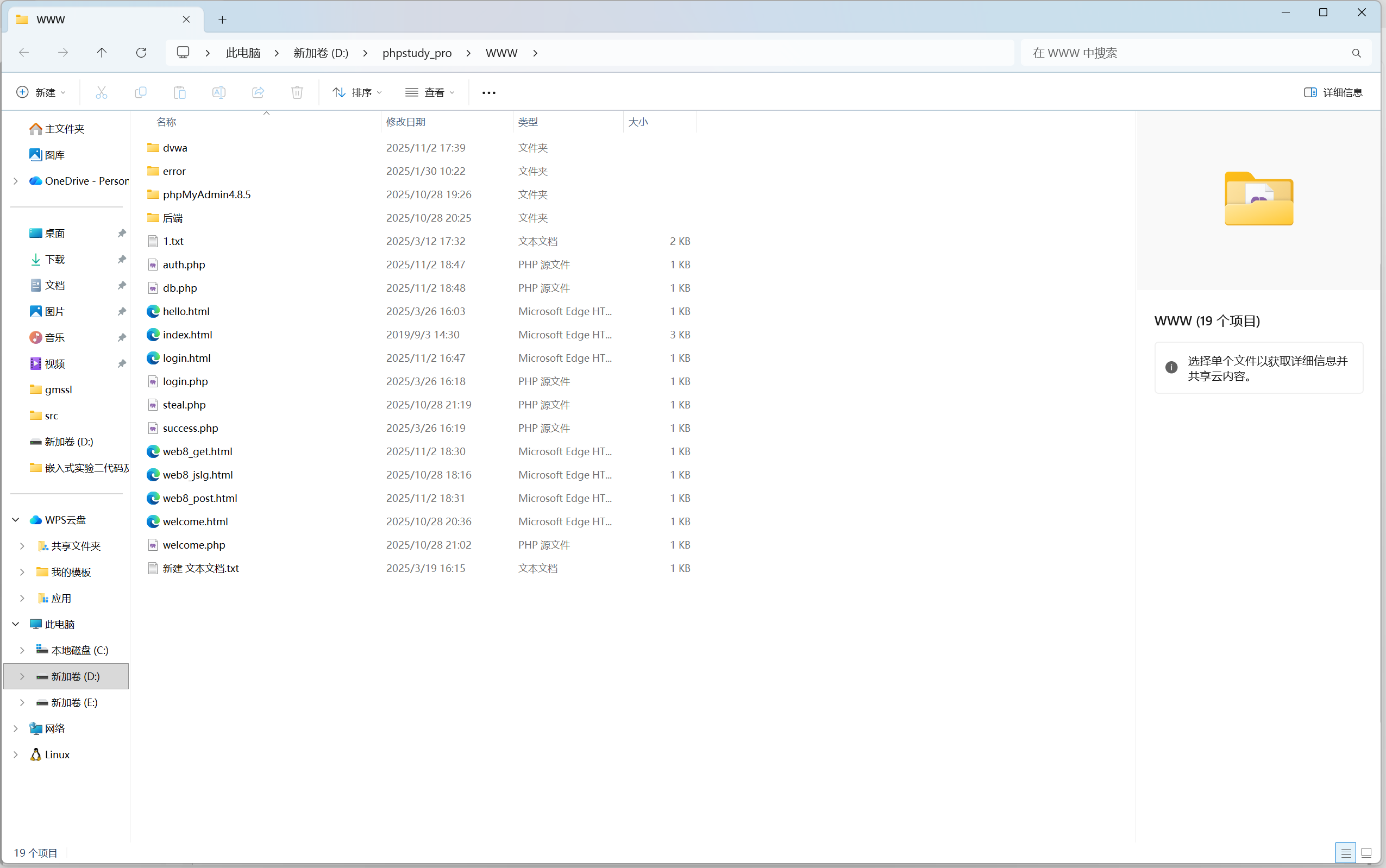Open the 查看 view dropdown
This screenshot has height=868, width=1386.
(x=430, y=92)
